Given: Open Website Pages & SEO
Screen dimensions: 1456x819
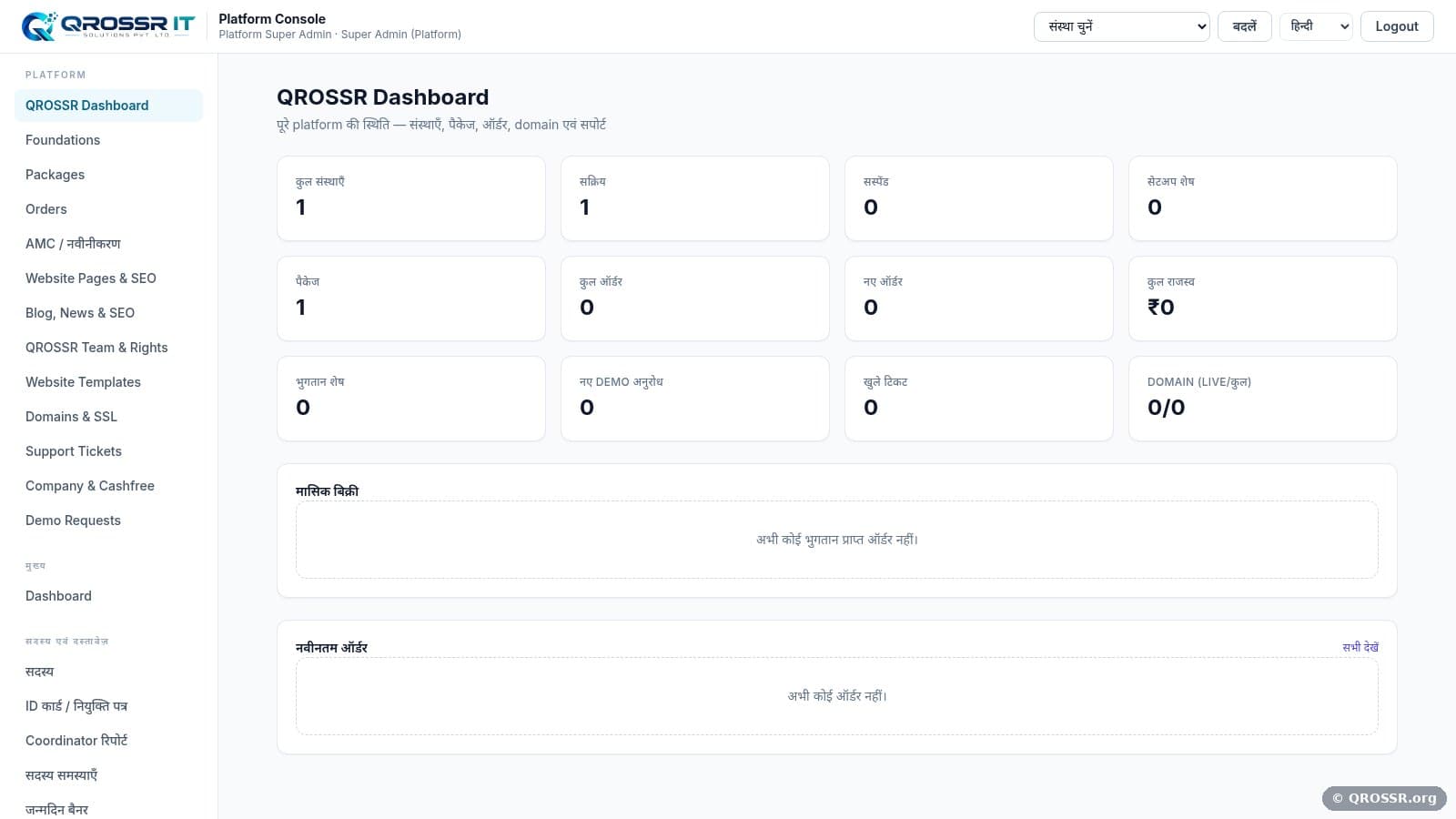Looking at the screenshot, I should click(108, 278).
